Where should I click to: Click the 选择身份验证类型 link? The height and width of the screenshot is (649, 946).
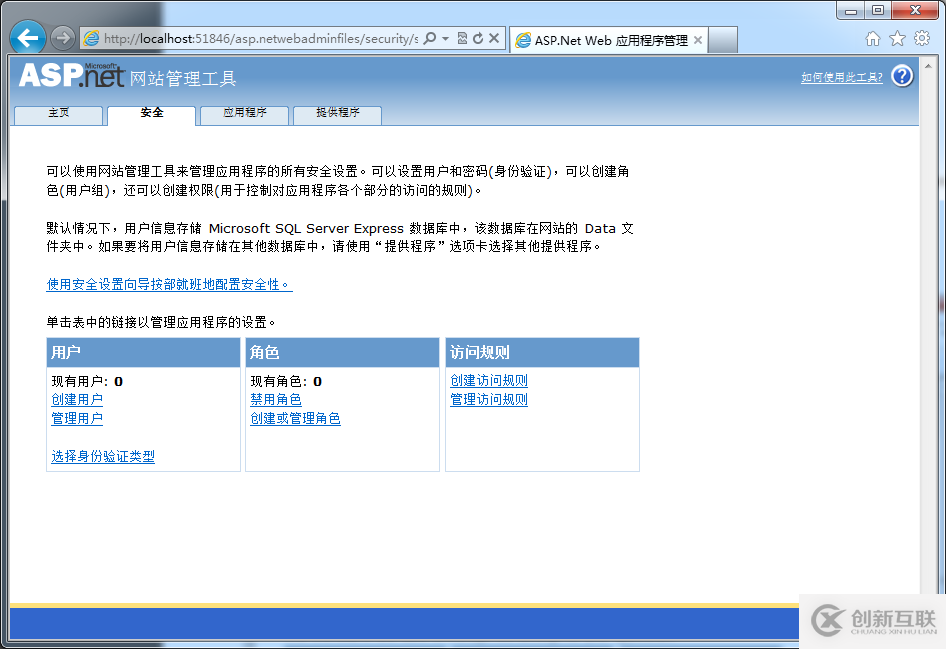click(103, 456)
